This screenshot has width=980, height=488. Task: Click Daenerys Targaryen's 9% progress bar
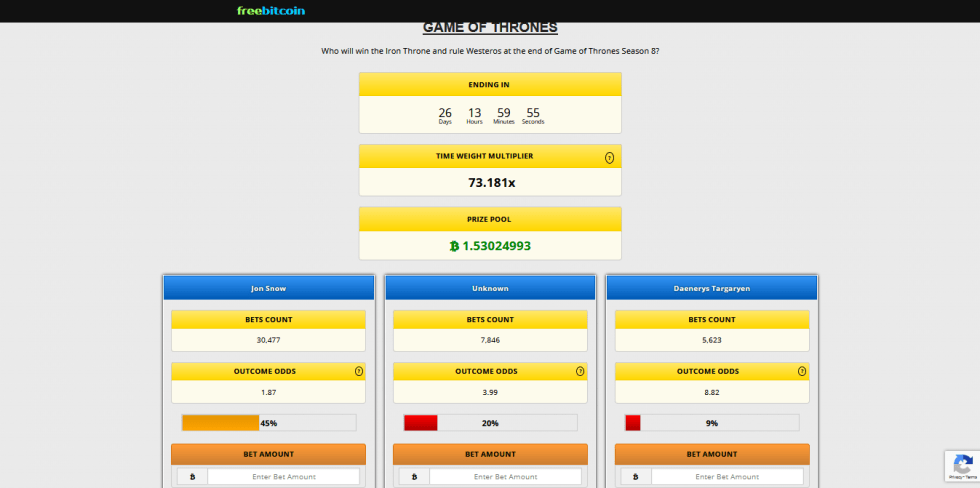tap(712, 423)
